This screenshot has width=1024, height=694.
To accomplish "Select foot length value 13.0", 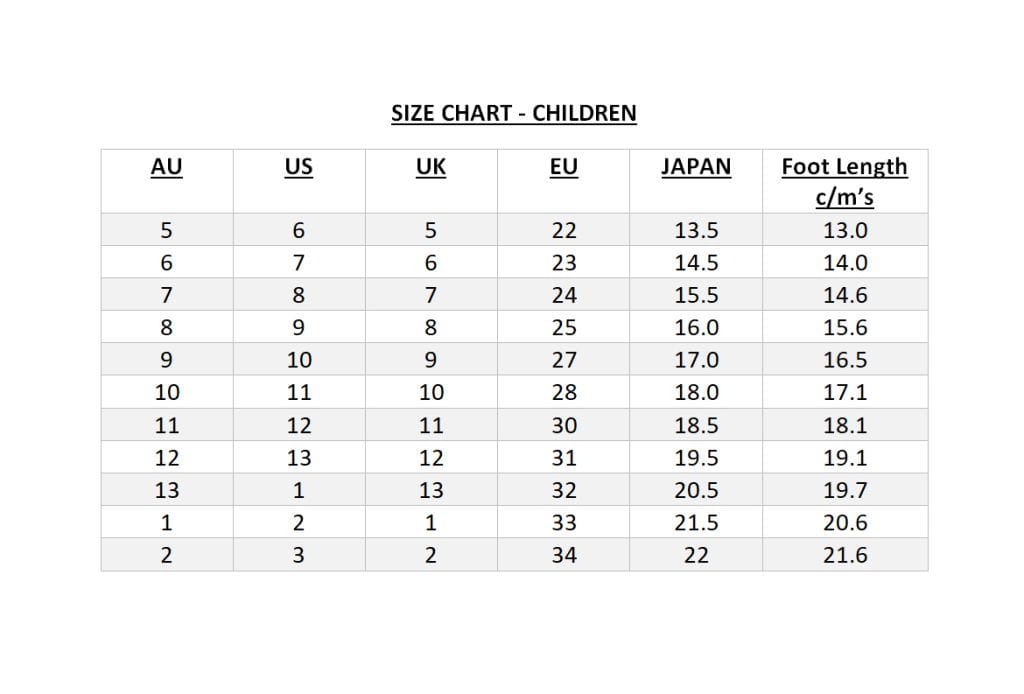I will point(845,230).
